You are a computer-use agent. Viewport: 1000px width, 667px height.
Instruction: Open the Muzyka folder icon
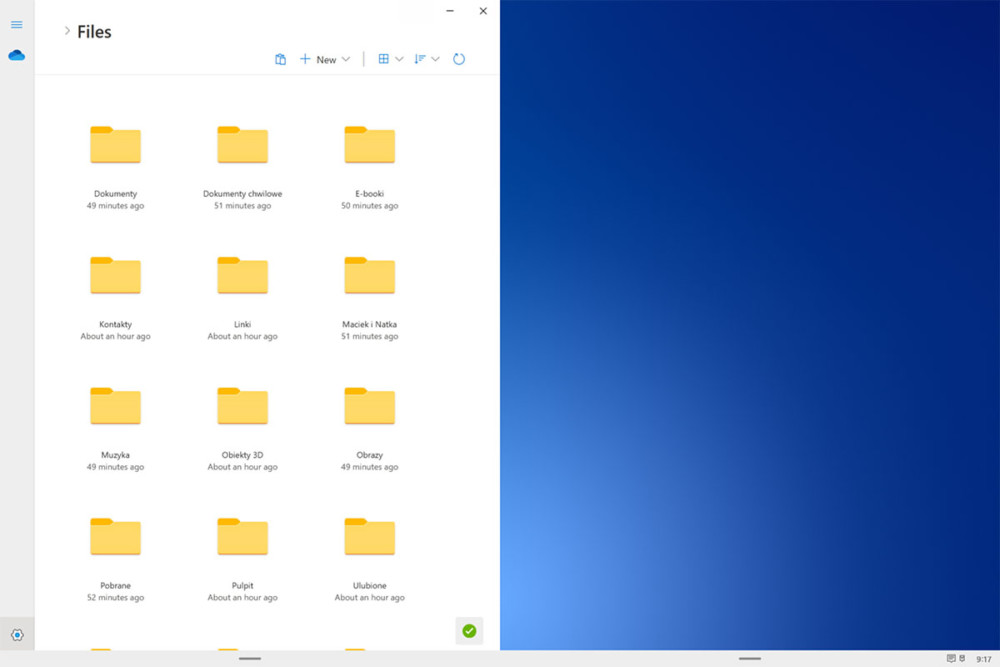[115, 406]
